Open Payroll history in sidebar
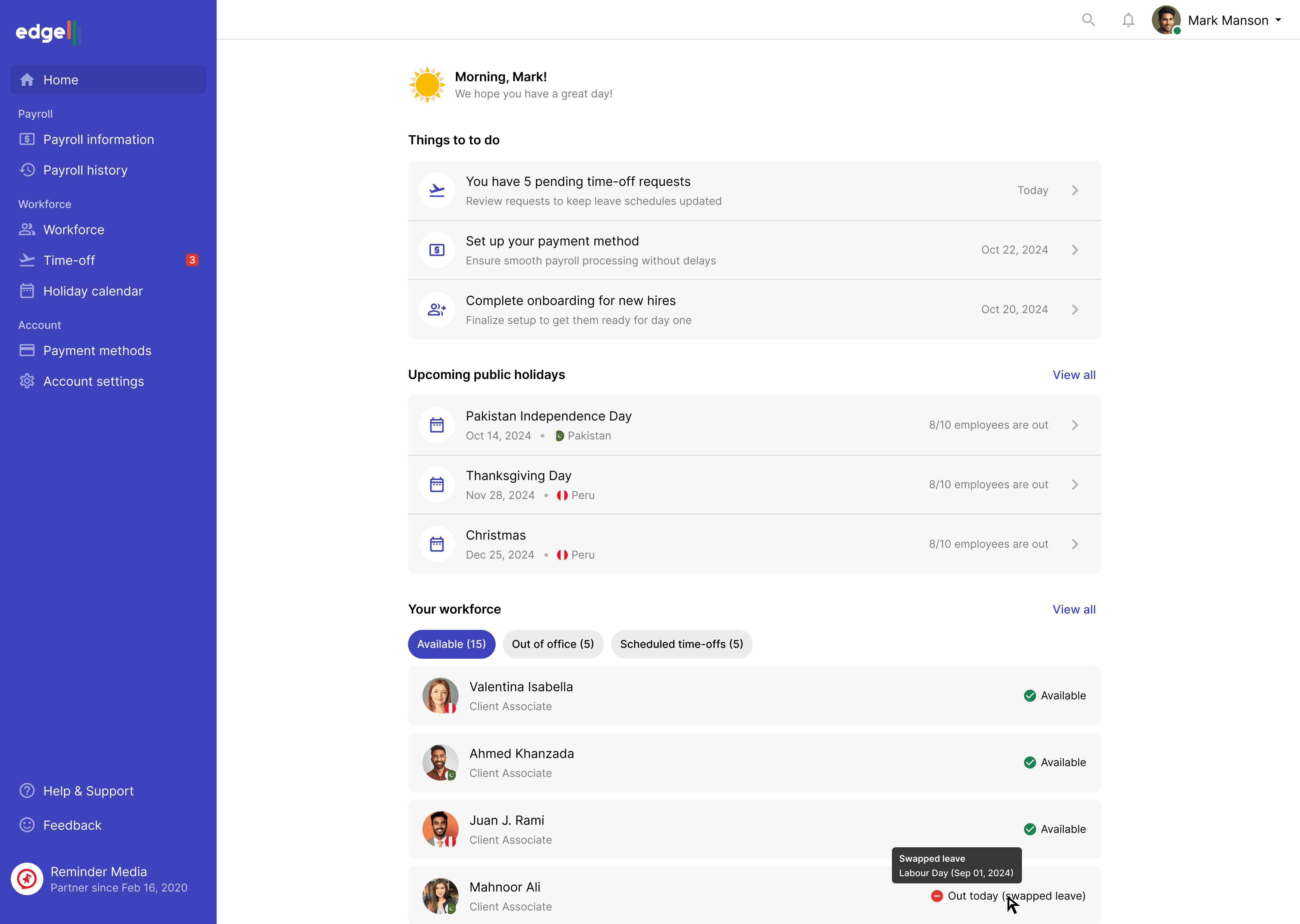 click(85, 170)
